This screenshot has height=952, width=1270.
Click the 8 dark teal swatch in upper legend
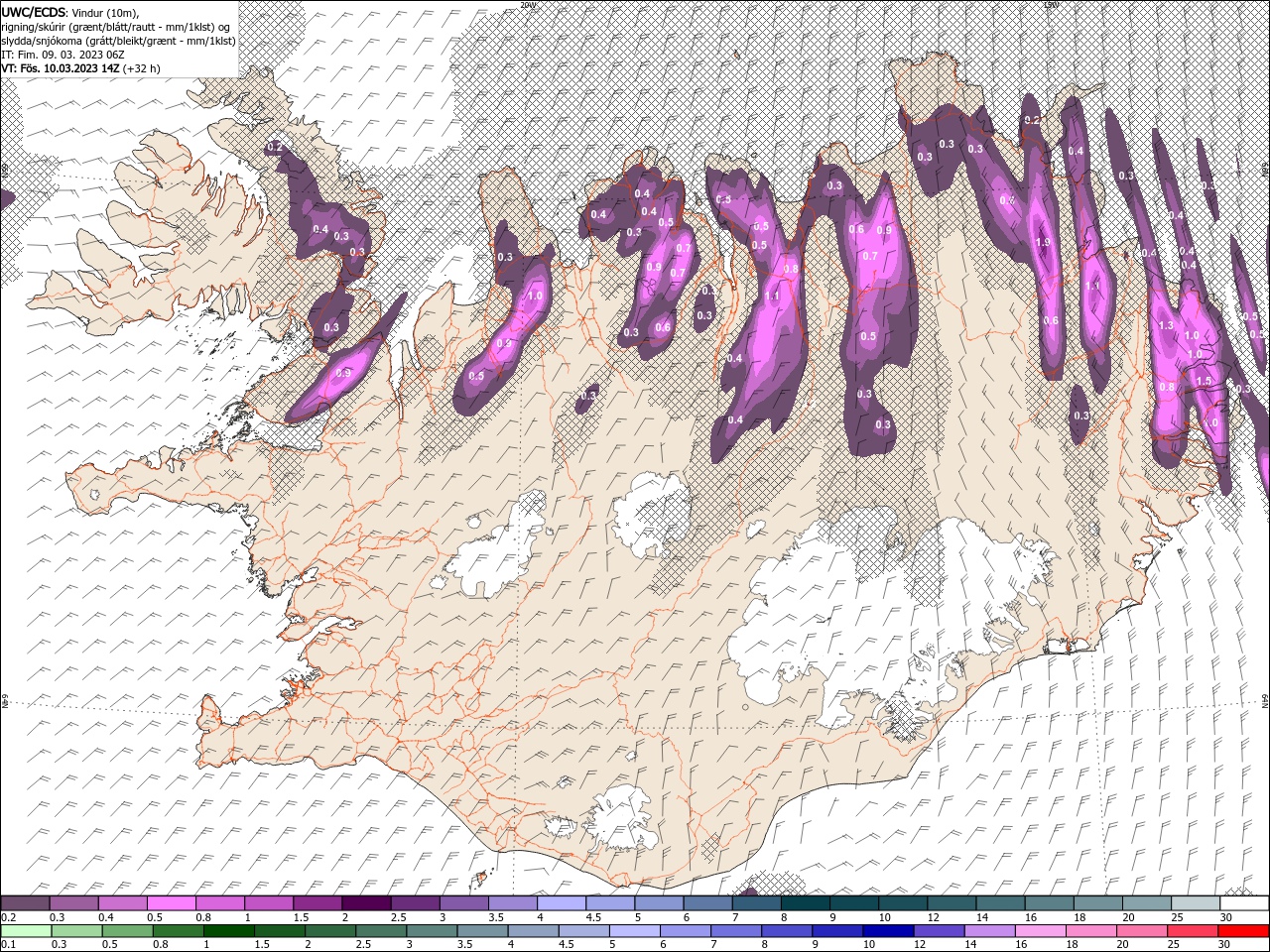point(805,903)
